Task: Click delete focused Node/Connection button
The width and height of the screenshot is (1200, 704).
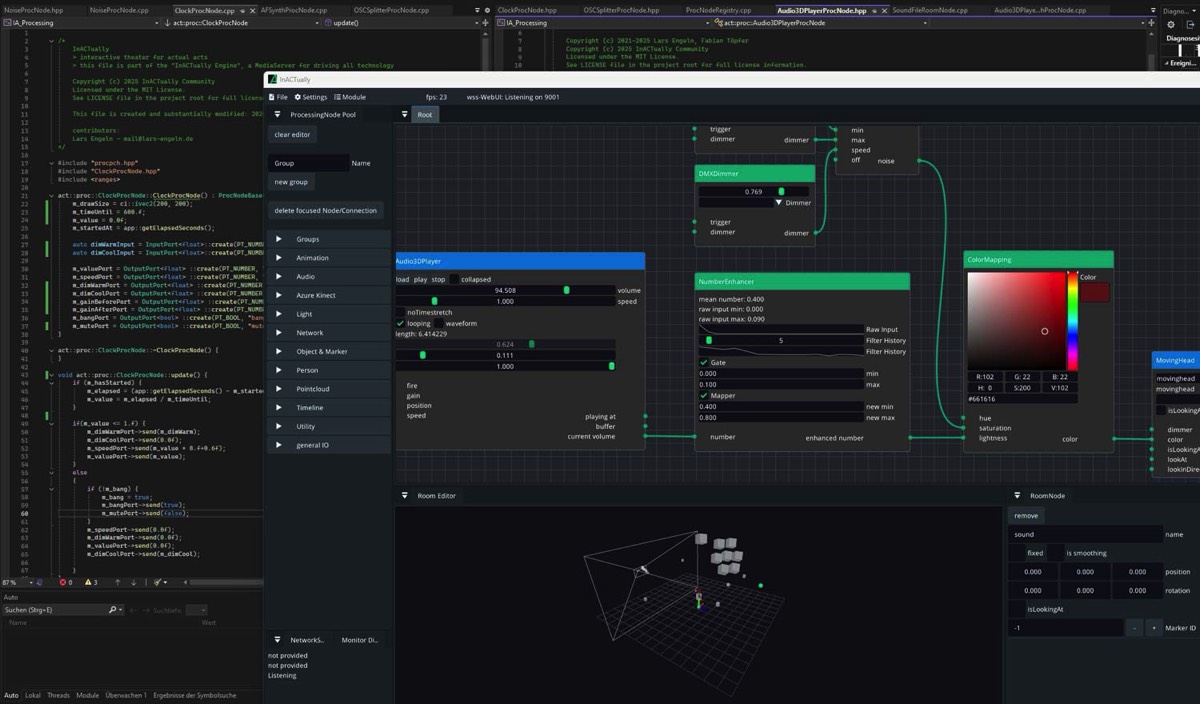Action: point(325,211)
